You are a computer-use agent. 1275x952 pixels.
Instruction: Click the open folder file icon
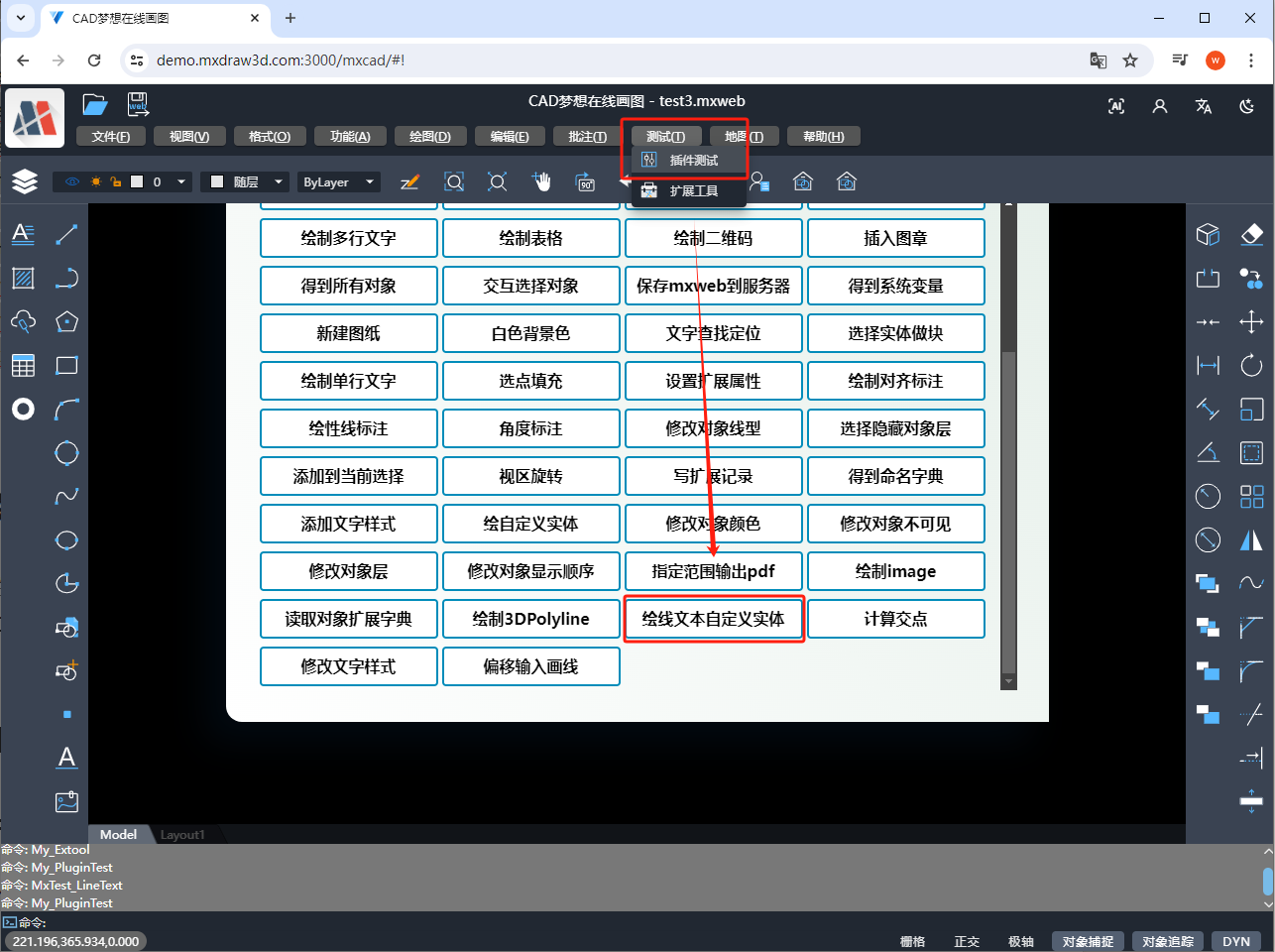94,104
